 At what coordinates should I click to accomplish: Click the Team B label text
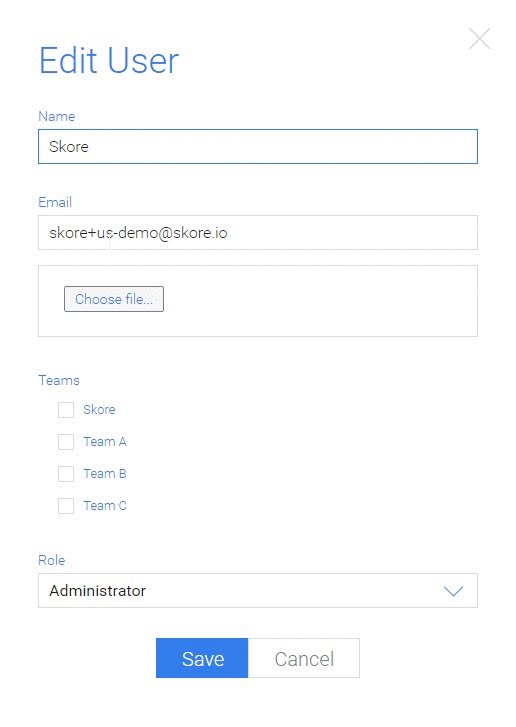(105, 473)
